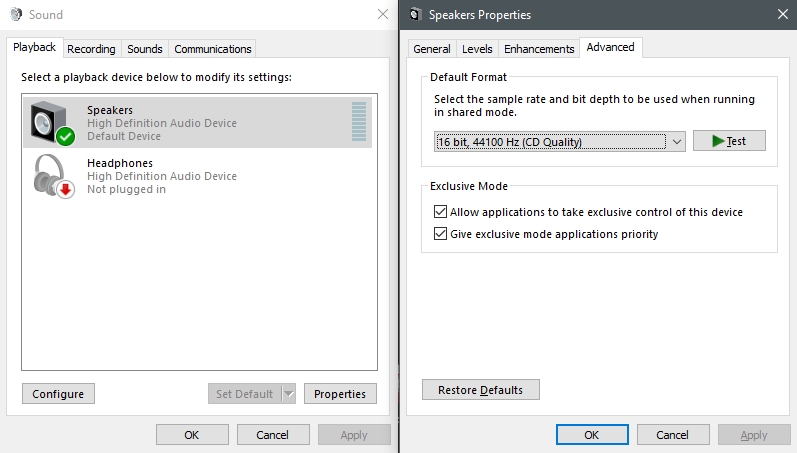Click the Configure button

click(x=58, y=394)
